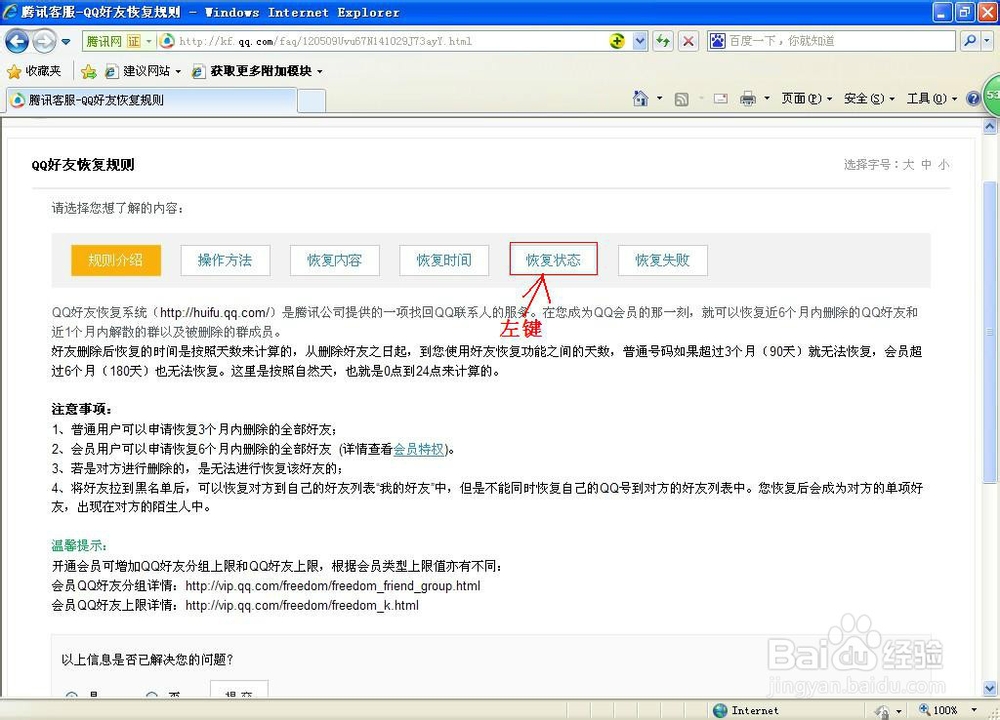Click the 提交 submit button

(x=238, y=693)
